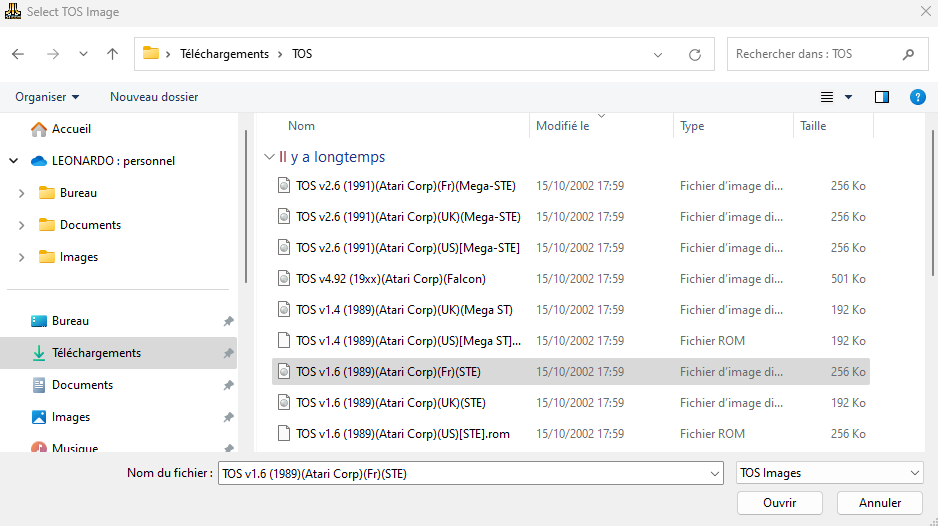Go back to the previous folder
This screenshot has width=938, height=526.
[x=18, y=54]
